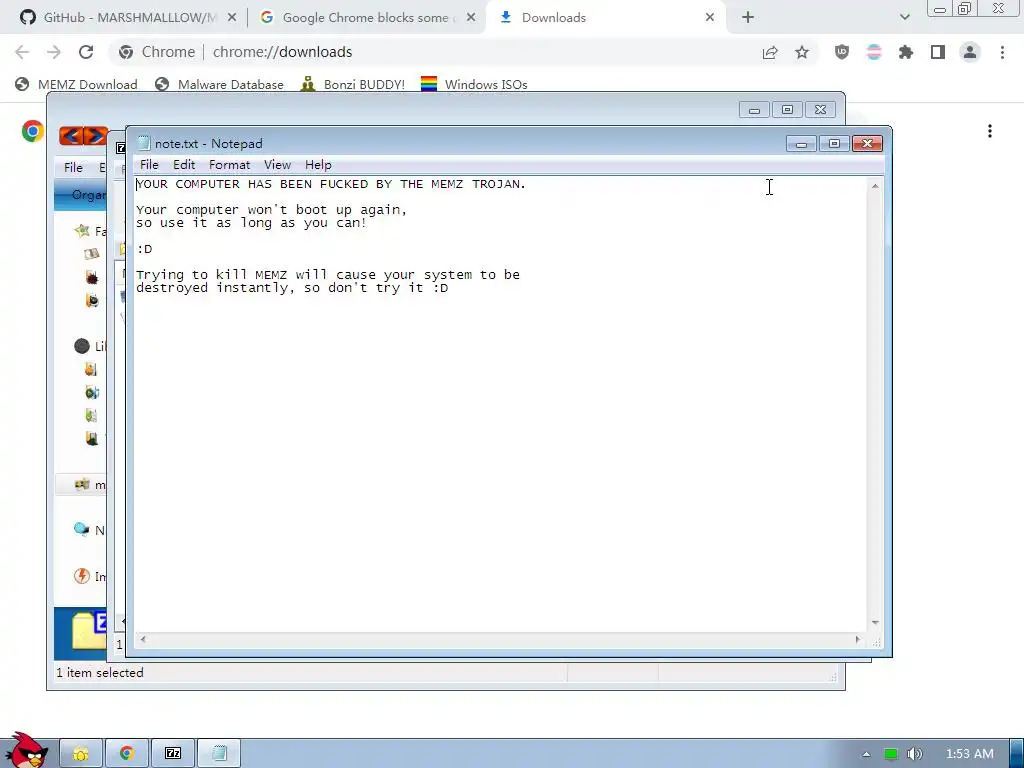Open the striped flag extension icon

tap(874, 52)
